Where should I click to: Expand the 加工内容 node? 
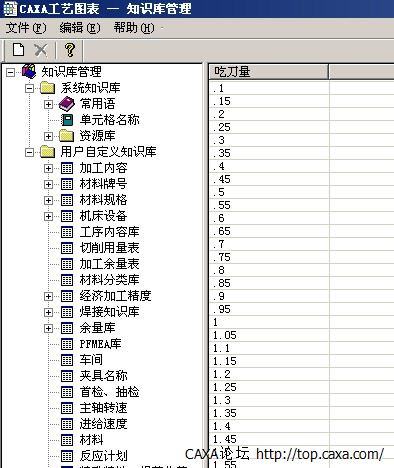[48, 168]
